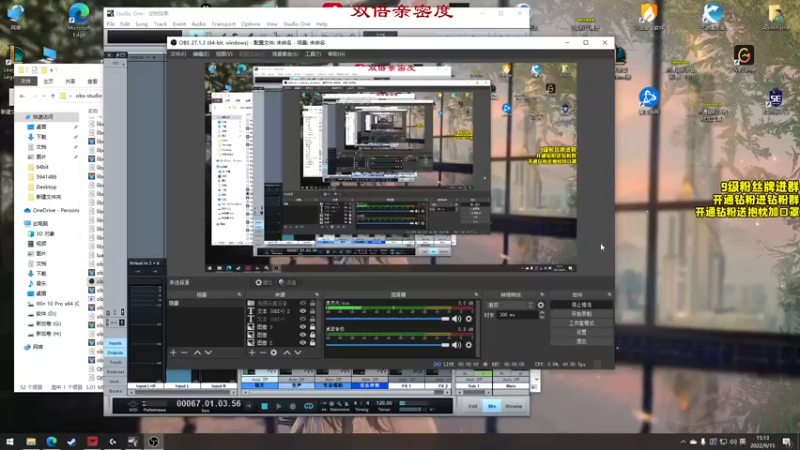Move the selected source up
800x450 pixels.
287,353
